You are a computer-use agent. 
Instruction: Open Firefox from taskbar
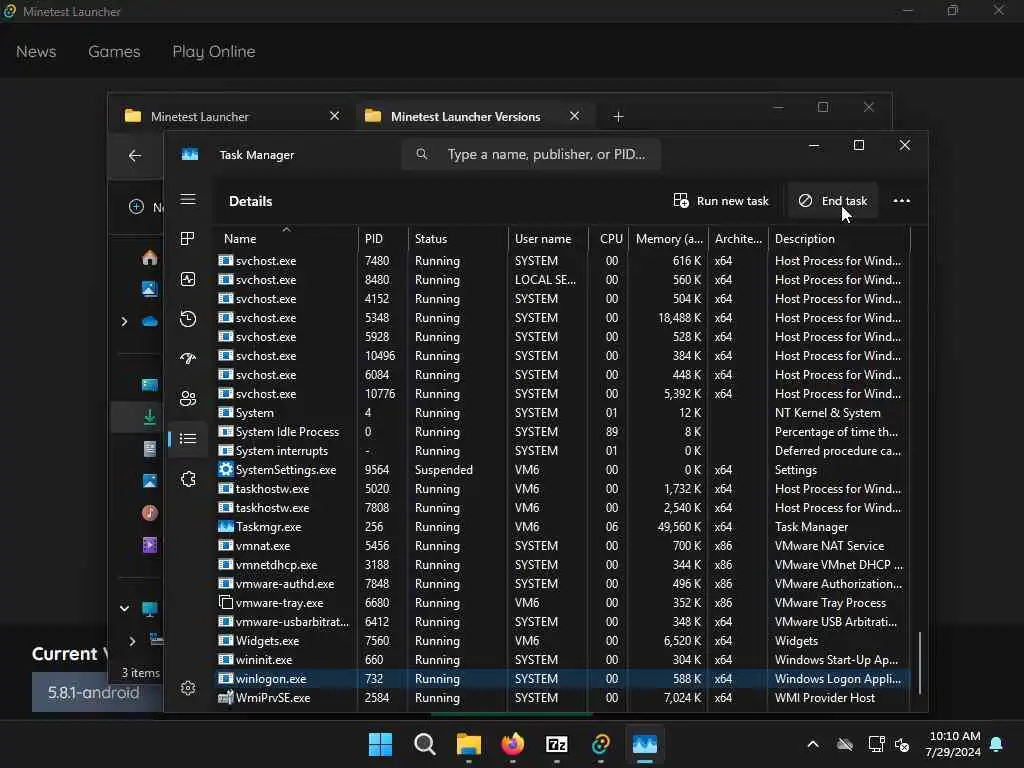[513, 744]
